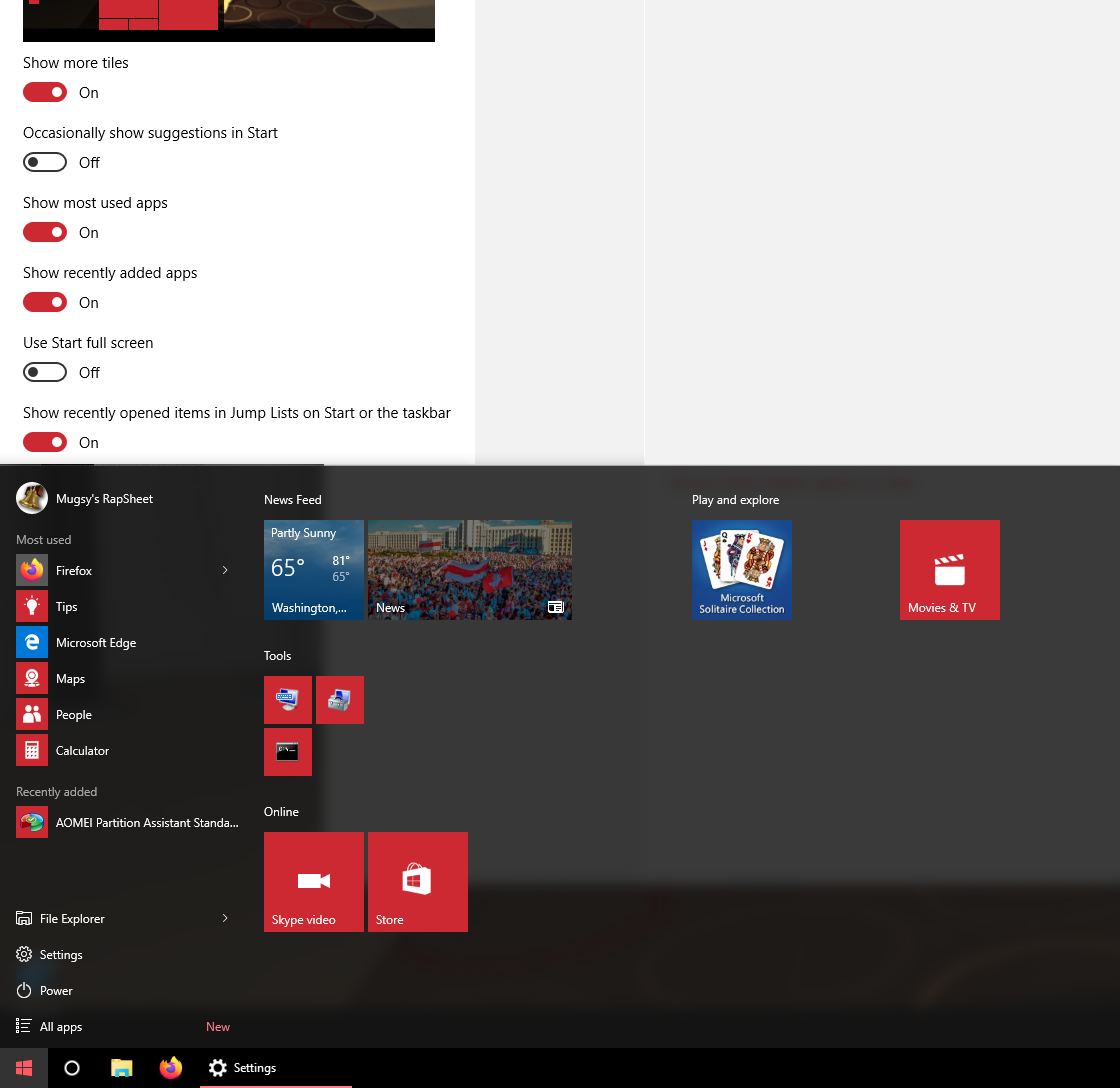
Task: Launch Microsoft Solitaire Collection tile
Action: point(741,570)
